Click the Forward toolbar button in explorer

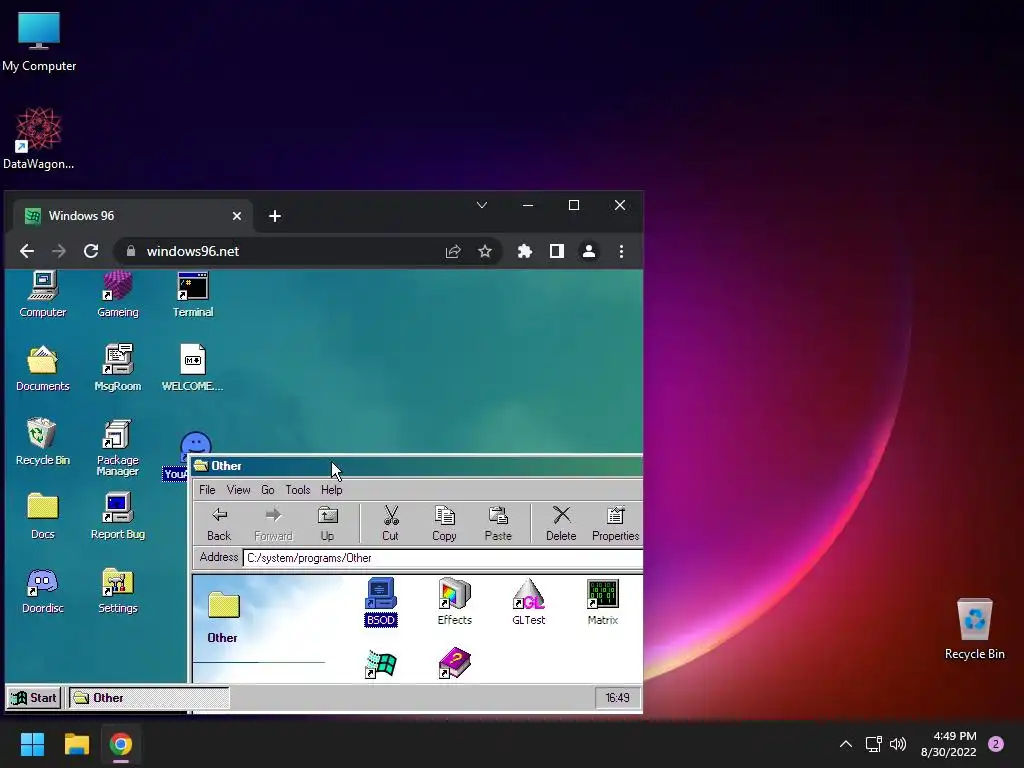(273, 524)
